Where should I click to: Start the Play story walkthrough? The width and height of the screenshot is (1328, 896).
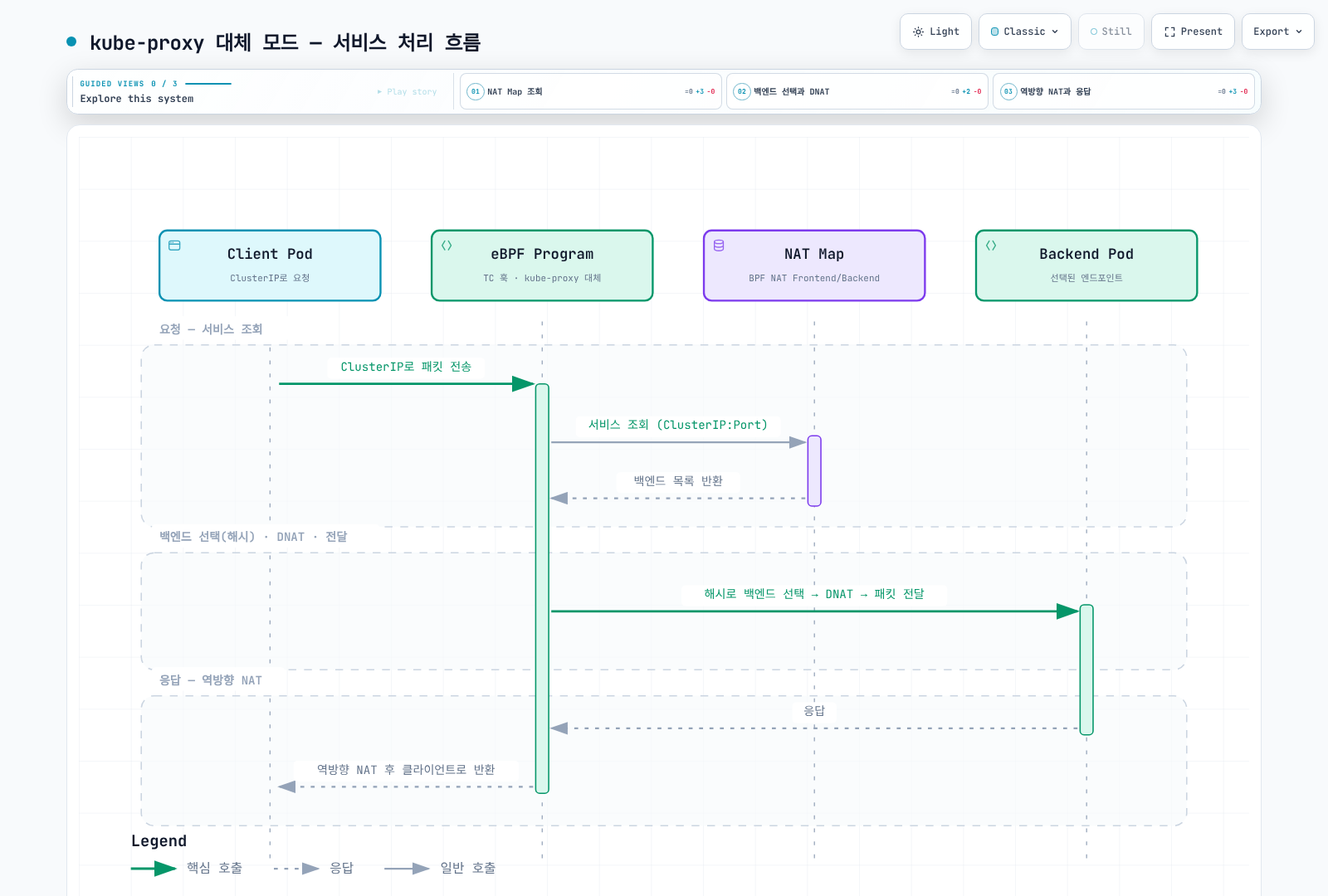point(407,91)
